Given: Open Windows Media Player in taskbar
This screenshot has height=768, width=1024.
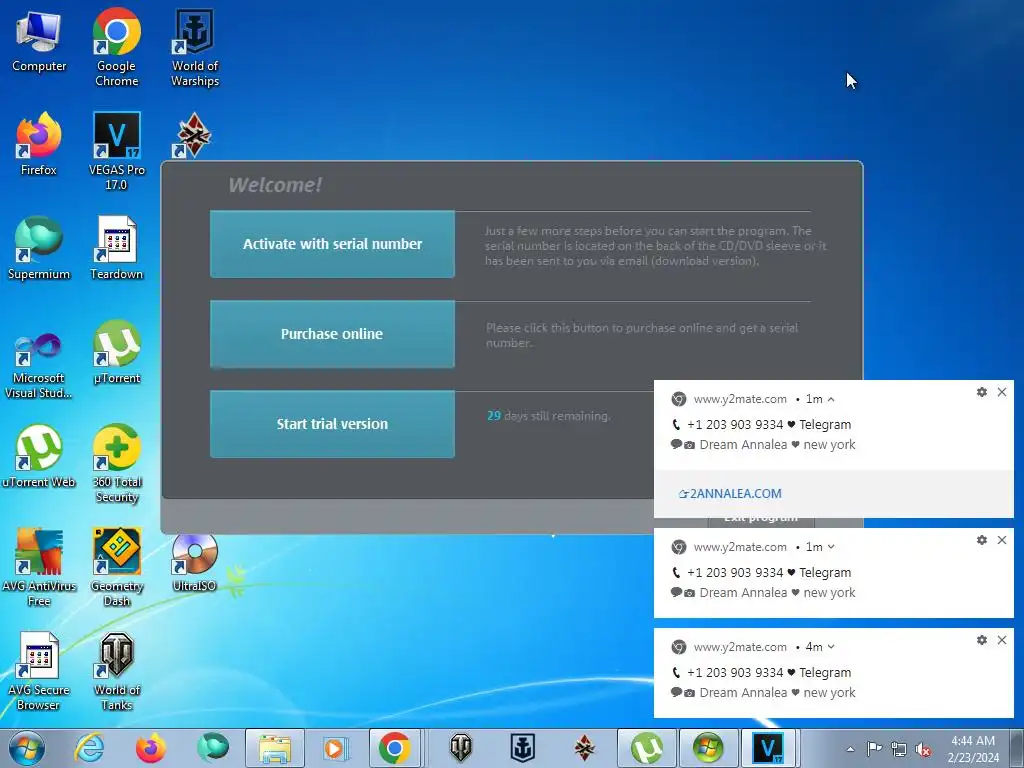Looking at the screenshot, I should 336,748.
